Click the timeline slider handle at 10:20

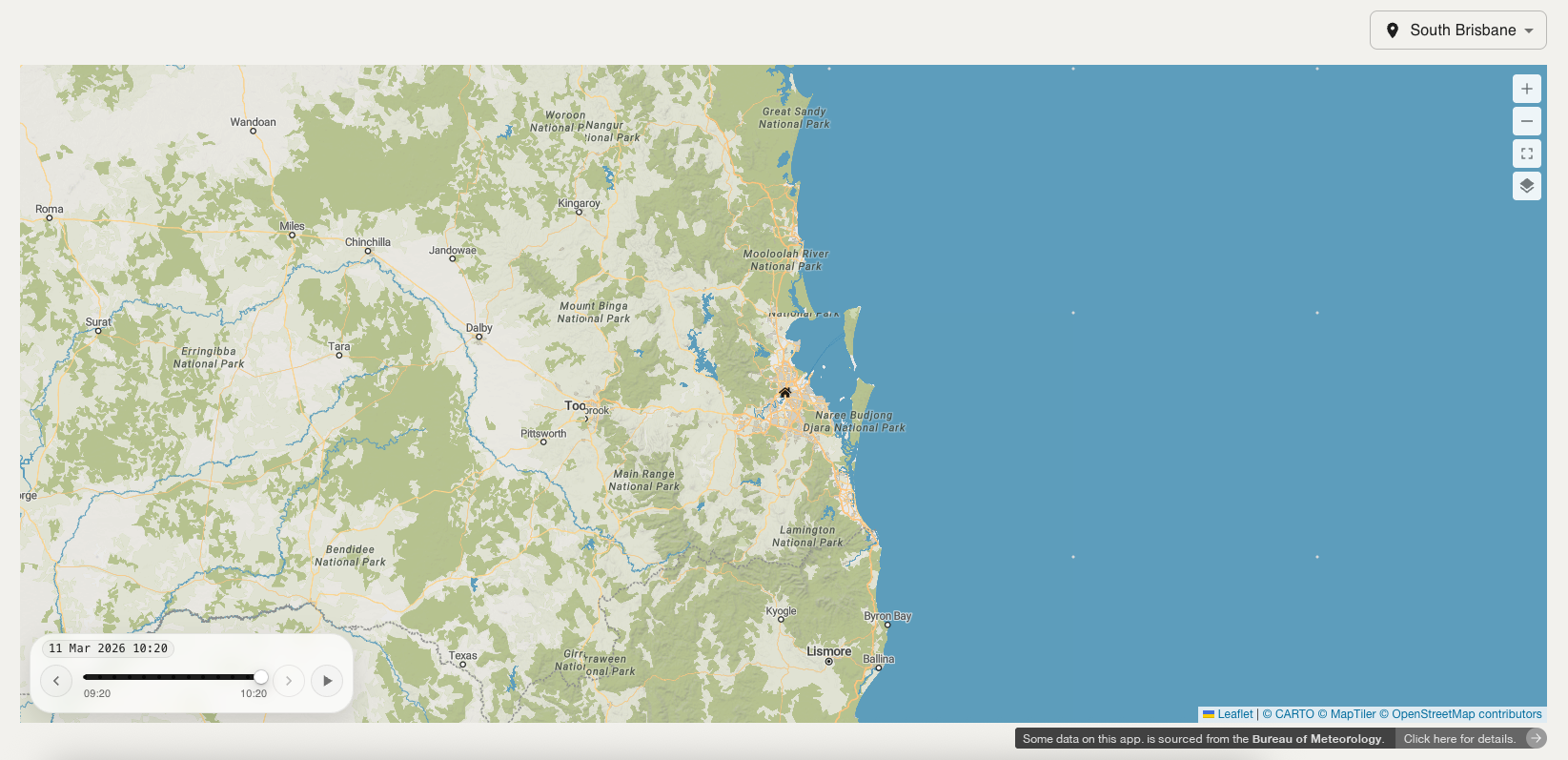tap(260, 677)
